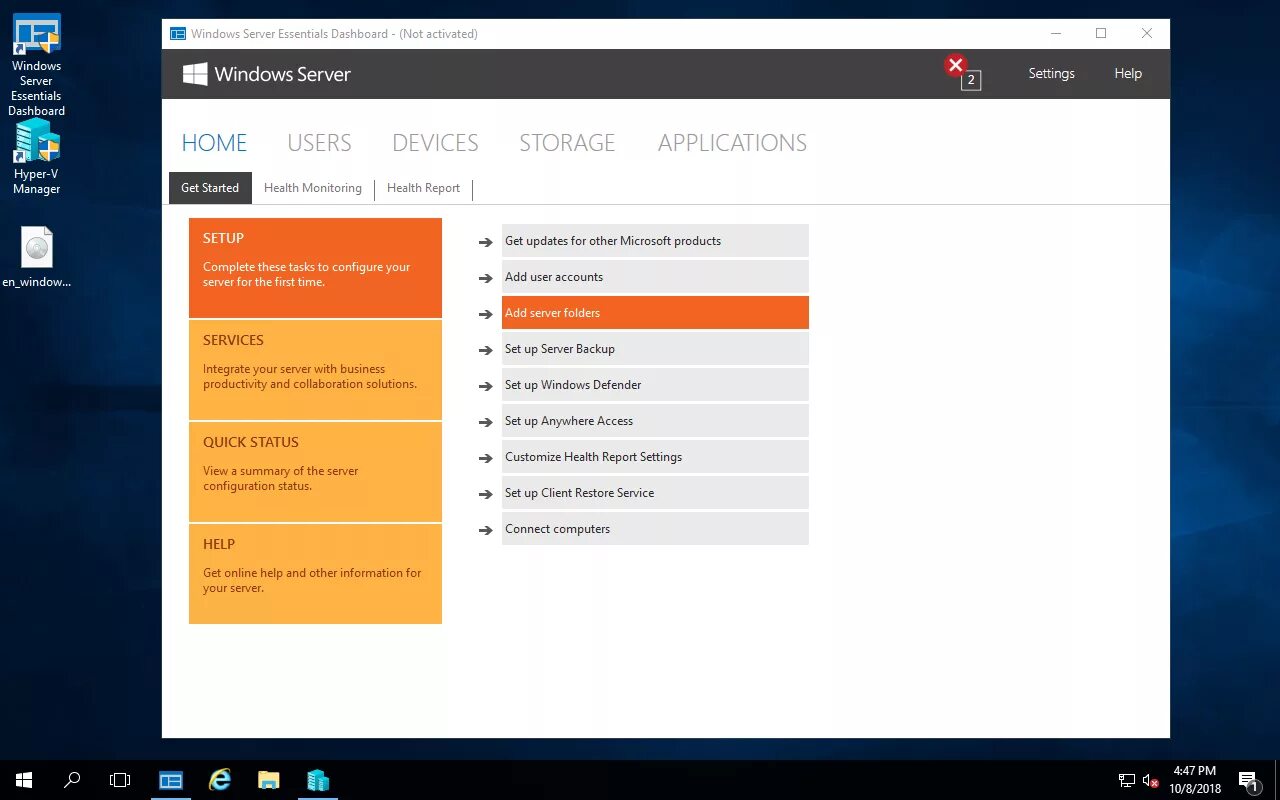The height and width of the screenshot is (800, 1280).
Task: Open the Windows Start menu
Action: [x=24, y=780]
